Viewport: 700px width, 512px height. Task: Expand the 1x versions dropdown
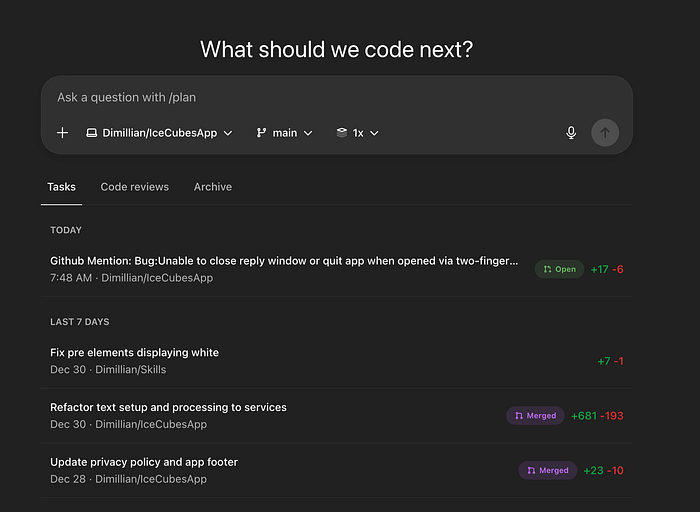pyautogui.click(x=358, y=133)
